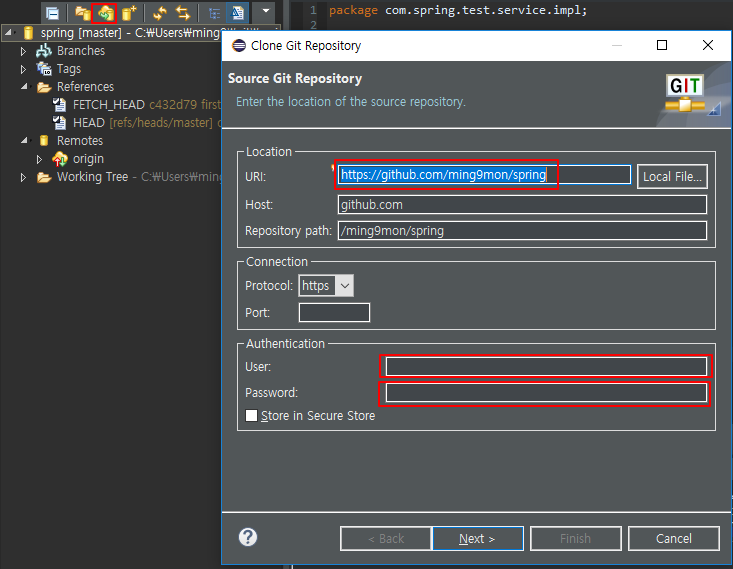Select the References tree item
This screenshot has height=569, width=733.
(x=85, y=86)
